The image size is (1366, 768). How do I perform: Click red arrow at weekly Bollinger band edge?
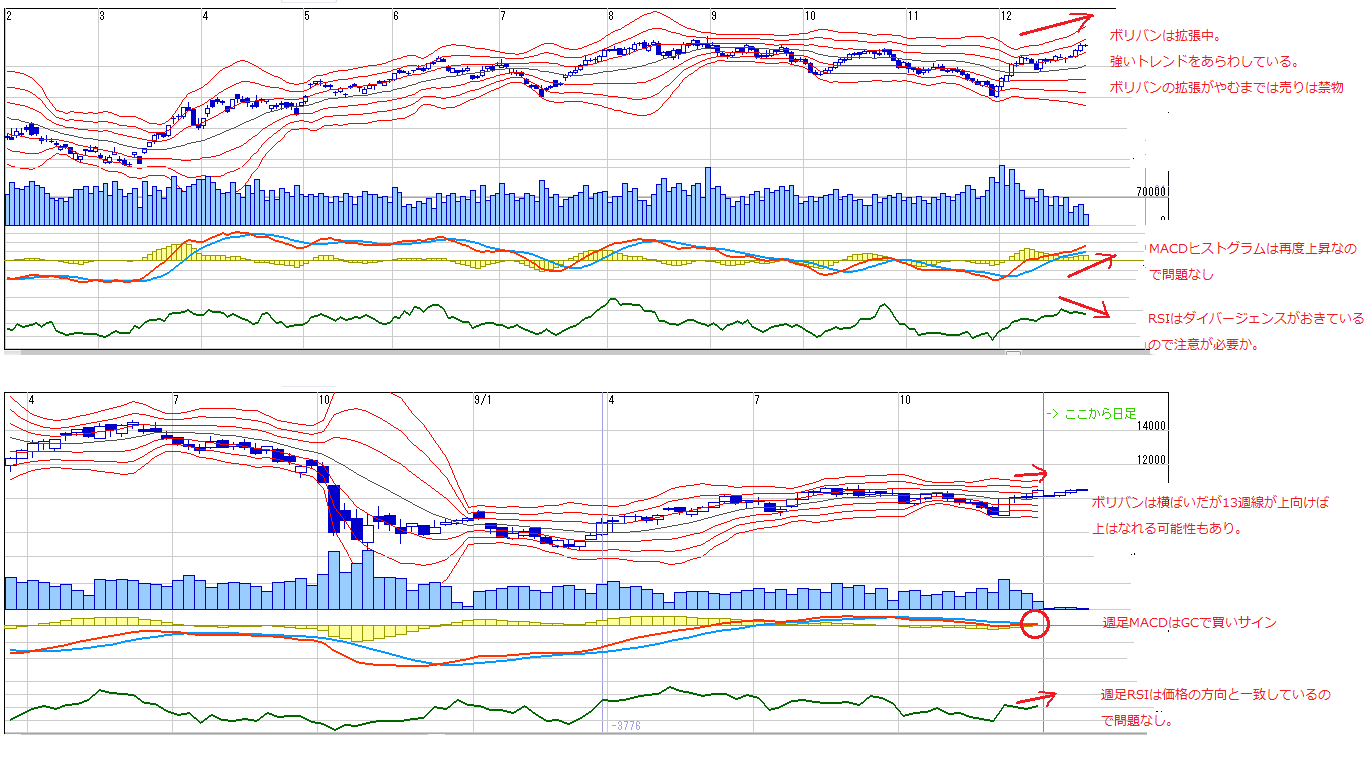(1030, 474)
